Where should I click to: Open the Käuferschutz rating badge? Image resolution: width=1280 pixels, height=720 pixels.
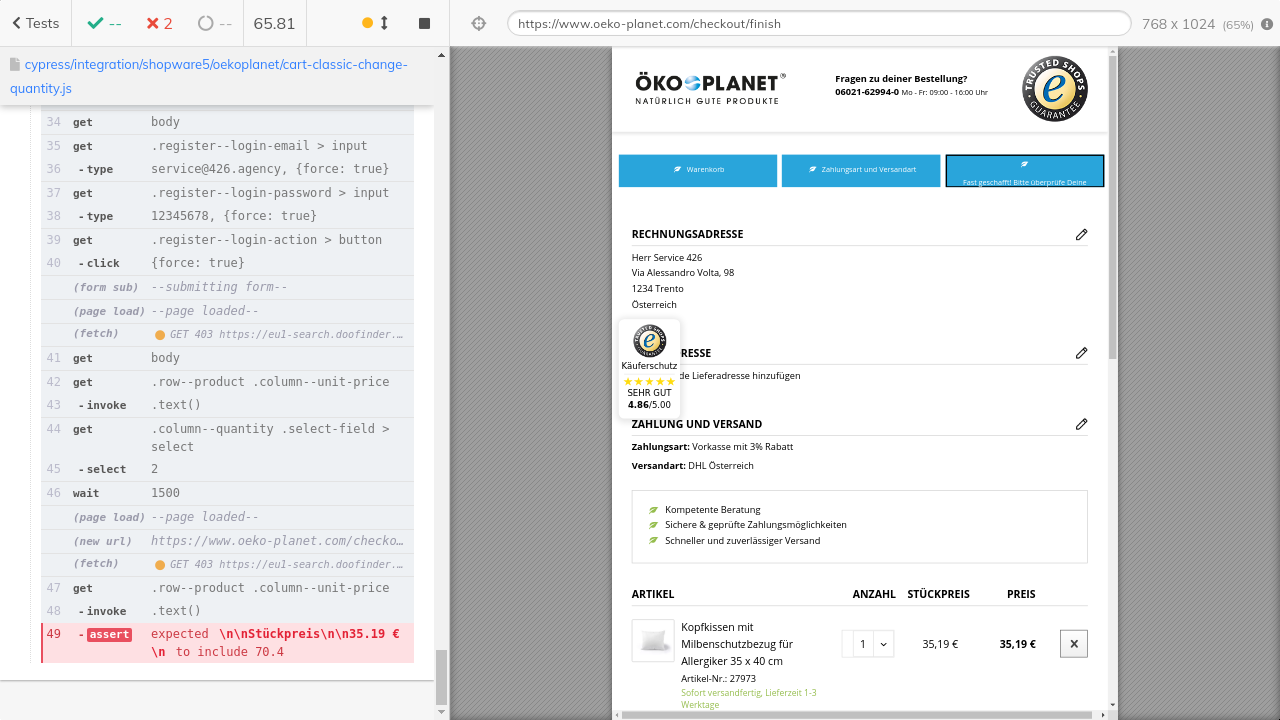[x=649, y=368]
